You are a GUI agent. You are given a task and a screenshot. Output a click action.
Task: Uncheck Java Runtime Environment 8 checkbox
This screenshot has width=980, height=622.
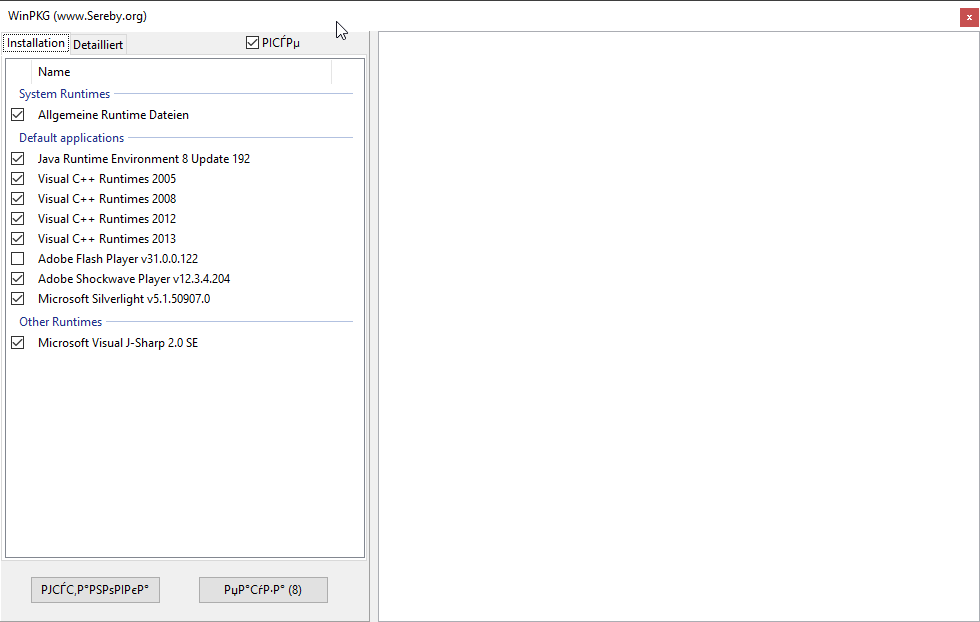click(x=18, y=159)
